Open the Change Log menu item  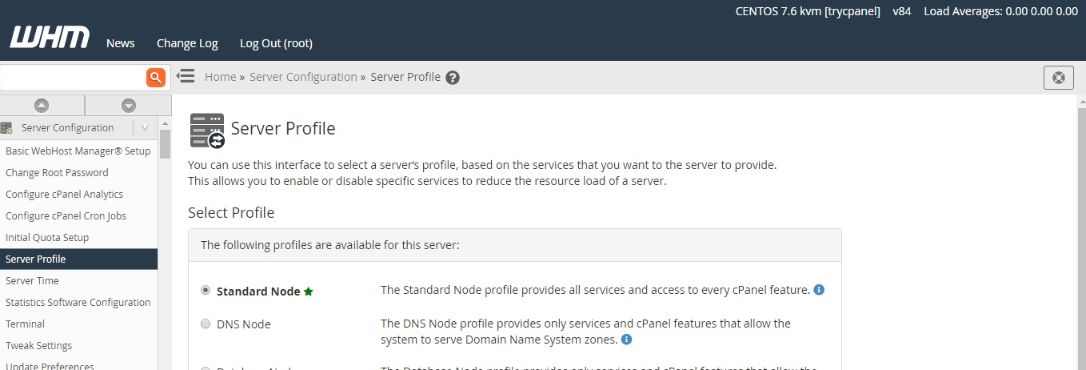(187, 43)
